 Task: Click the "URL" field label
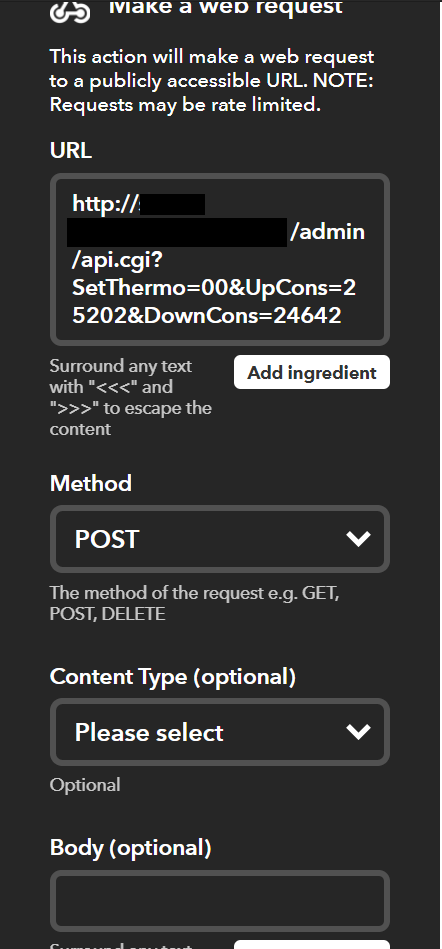click(71, 151)
